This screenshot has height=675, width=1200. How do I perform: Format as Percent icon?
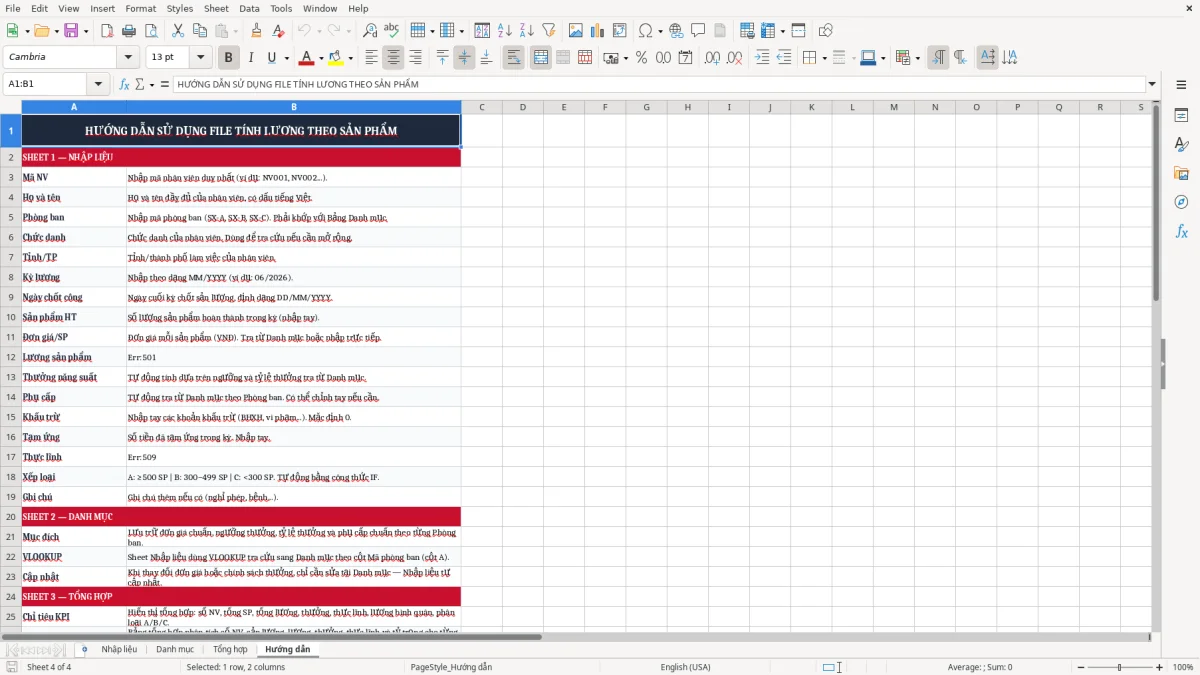(641, 58)
